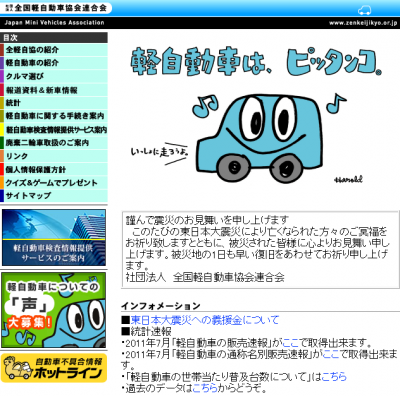The height and width of the screenshot is (396, 400).
Task: Open the 全軽自協の紹介 menu item
Action: coord(54,50)
